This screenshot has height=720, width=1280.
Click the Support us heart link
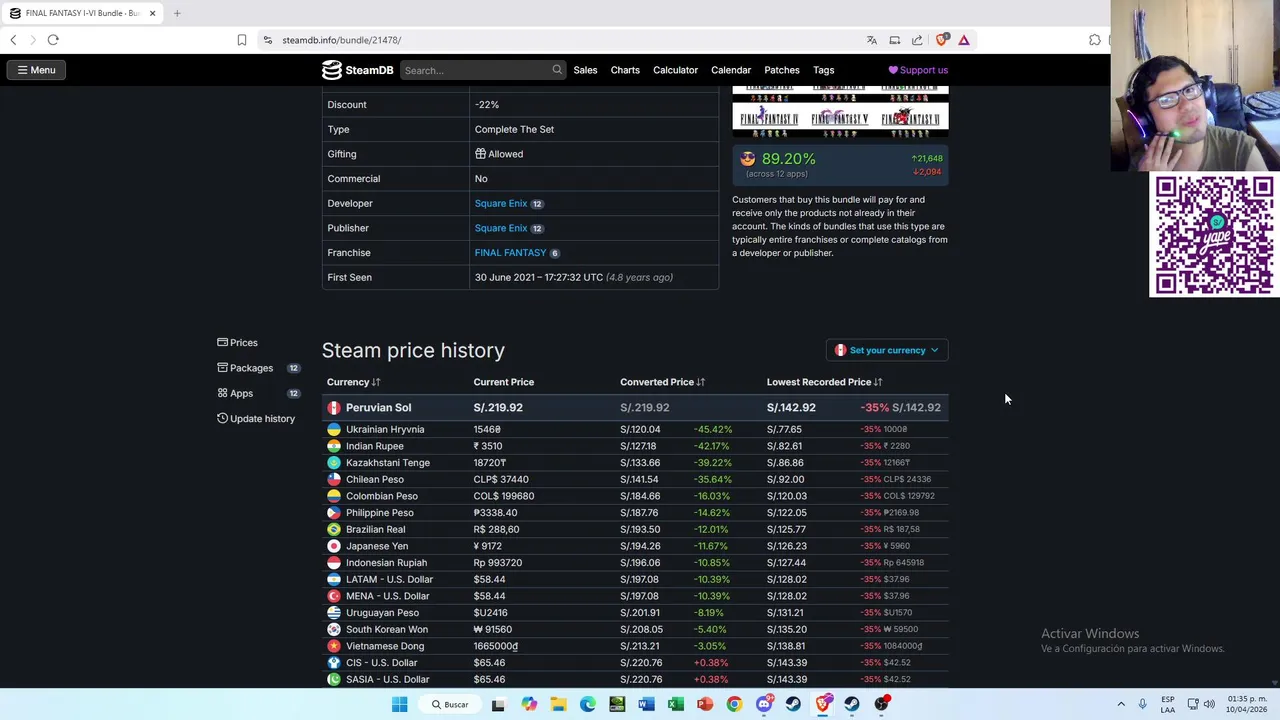(x=918, y=70)
